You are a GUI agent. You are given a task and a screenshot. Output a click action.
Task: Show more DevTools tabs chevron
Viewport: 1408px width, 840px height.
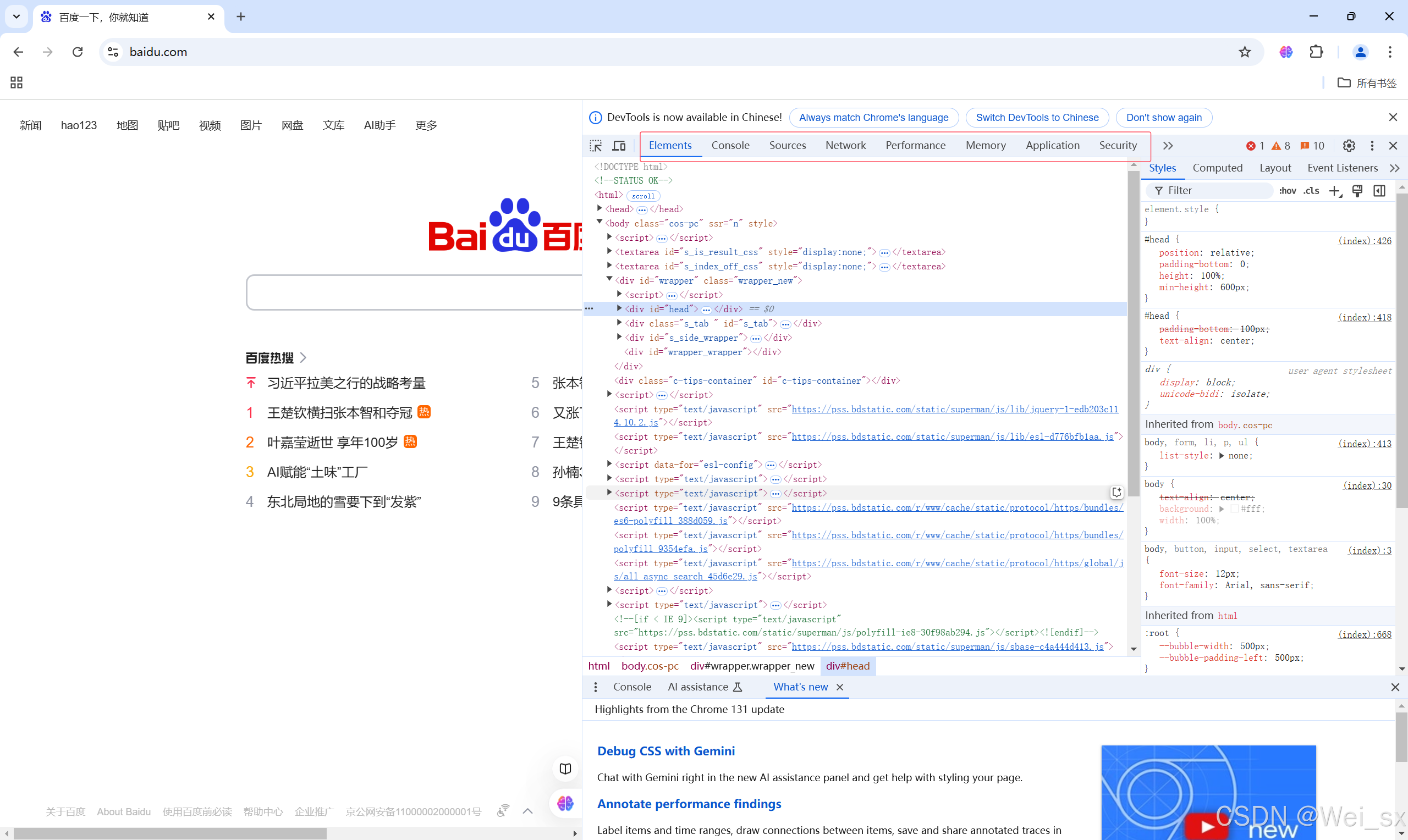pyautogui.click(x=1168, y=146)
